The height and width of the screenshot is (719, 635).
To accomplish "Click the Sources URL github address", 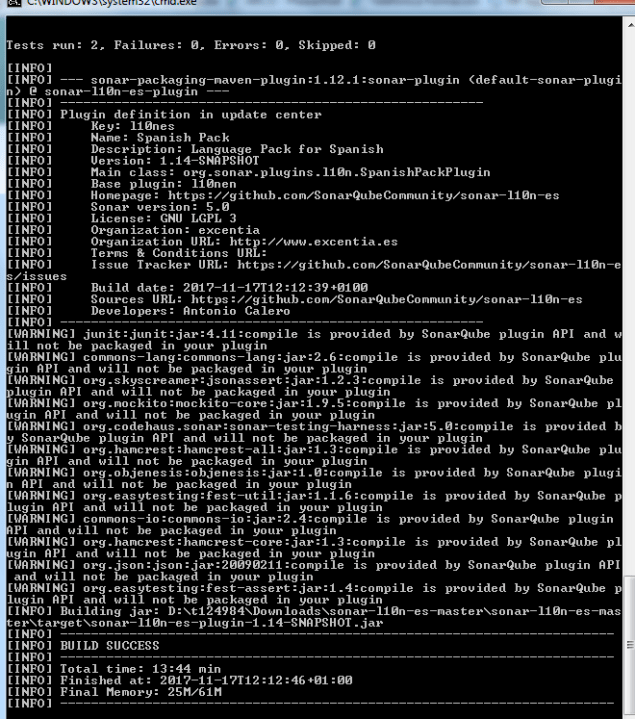I will (387, 299).
